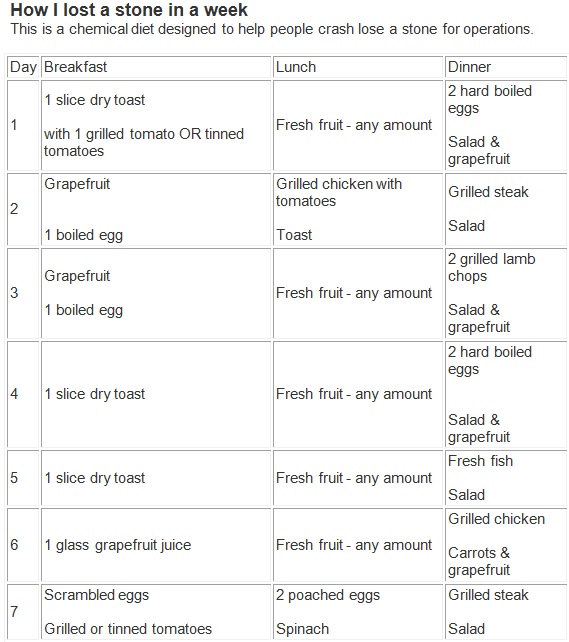Select Day 7 lunch Spinach text
This screenshot has width=569, height=642.
[303, 629]
